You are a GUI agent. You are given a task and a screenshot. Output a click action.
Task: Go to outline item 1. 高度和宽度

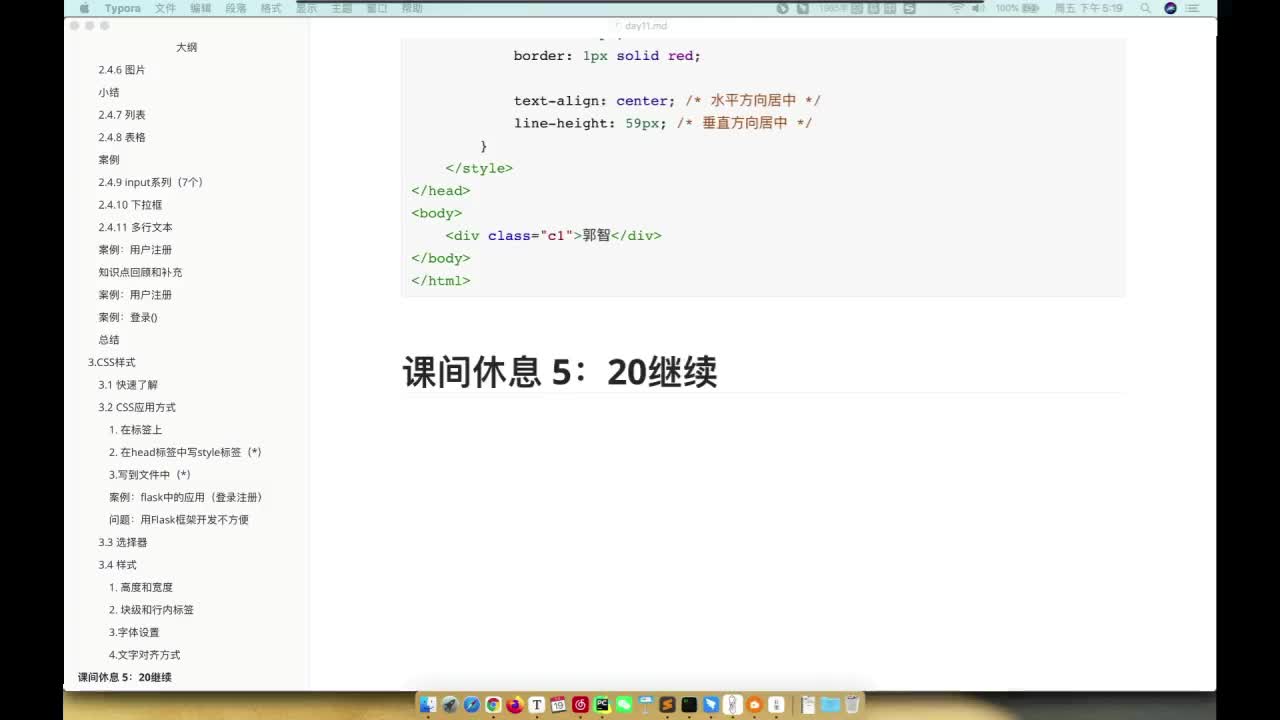tap(141, 587)
